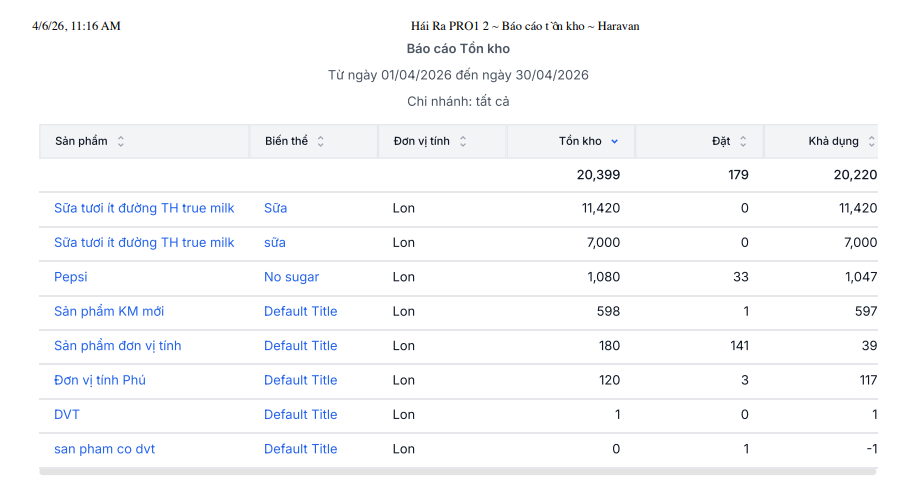This screenshot has width=910, height=501.
Task: Open the Sản phẩm KM mới link
Action: pos(109,311)
